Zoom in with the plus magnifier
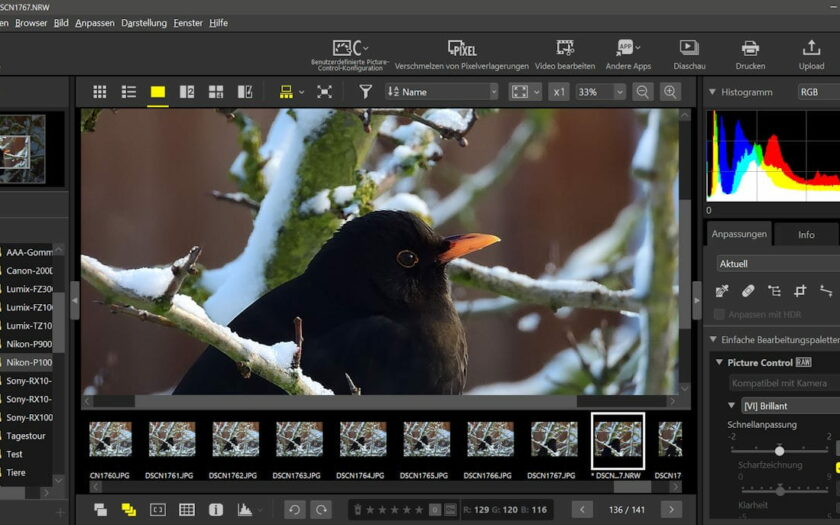The image size is (840, 525). coord(670,92)
